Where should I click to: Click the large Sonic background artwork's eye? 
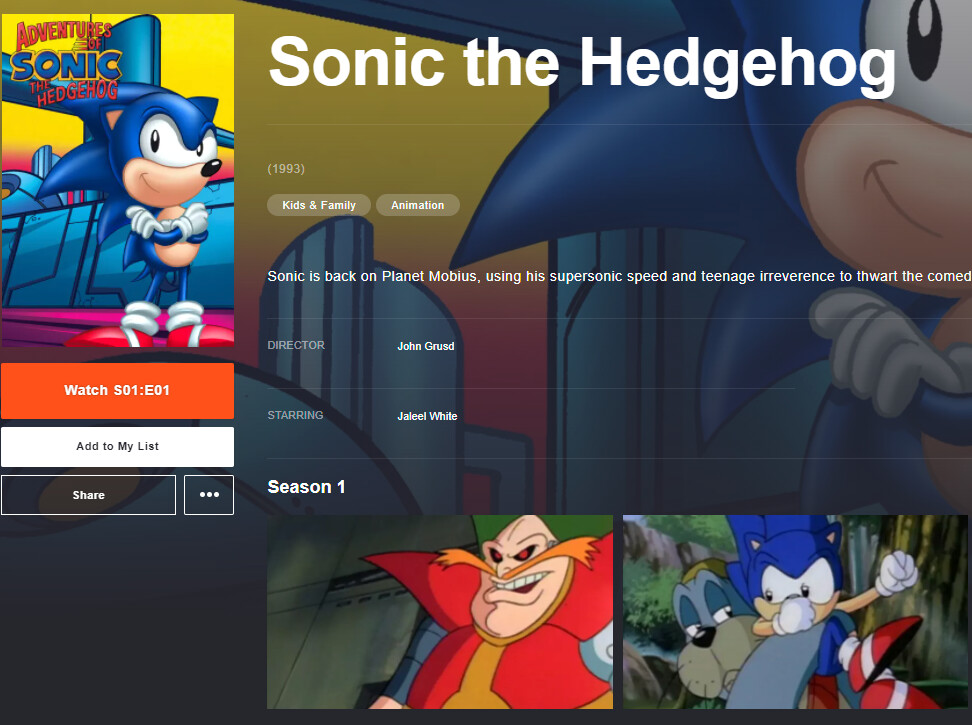tap(924, 37)
